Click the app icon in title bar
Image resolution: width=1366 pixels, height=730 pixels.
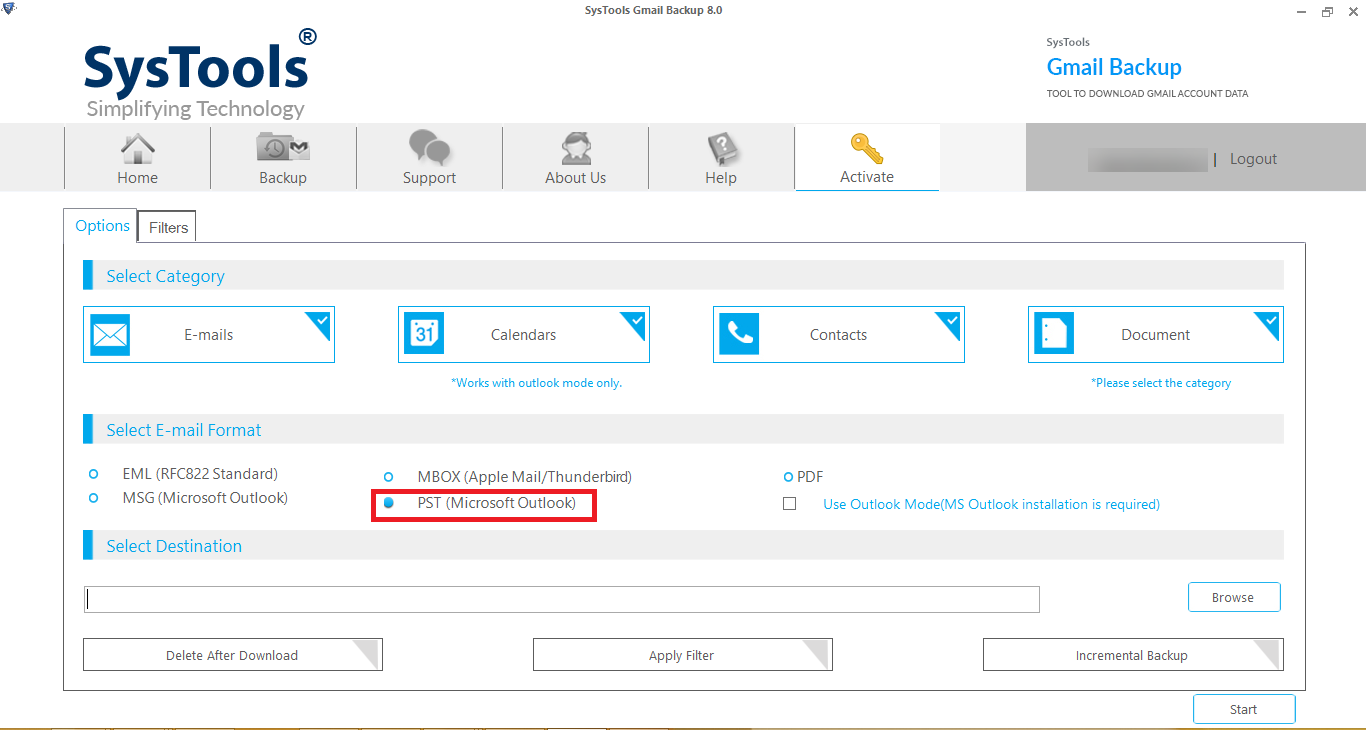[10, 10]
